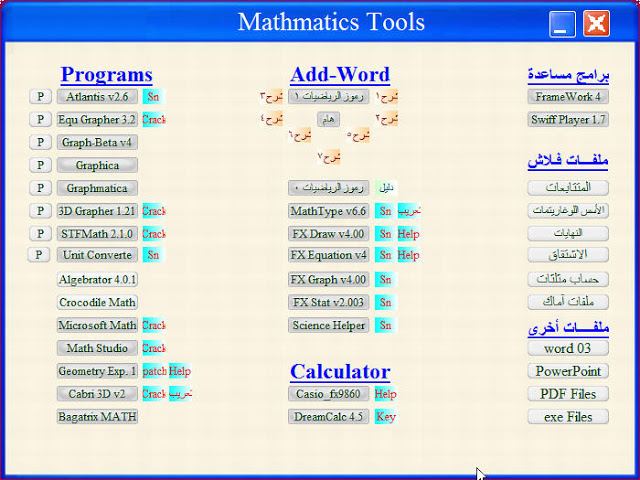Open FX Equation v4
640x480 pixels.
(329, 255)
